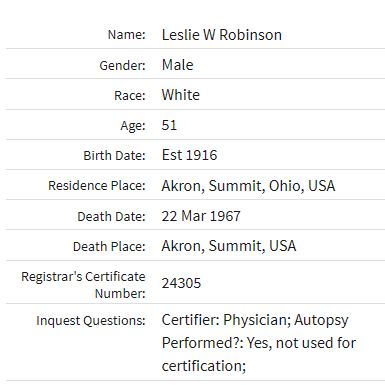Select the Residence Place label

point(97,186)
